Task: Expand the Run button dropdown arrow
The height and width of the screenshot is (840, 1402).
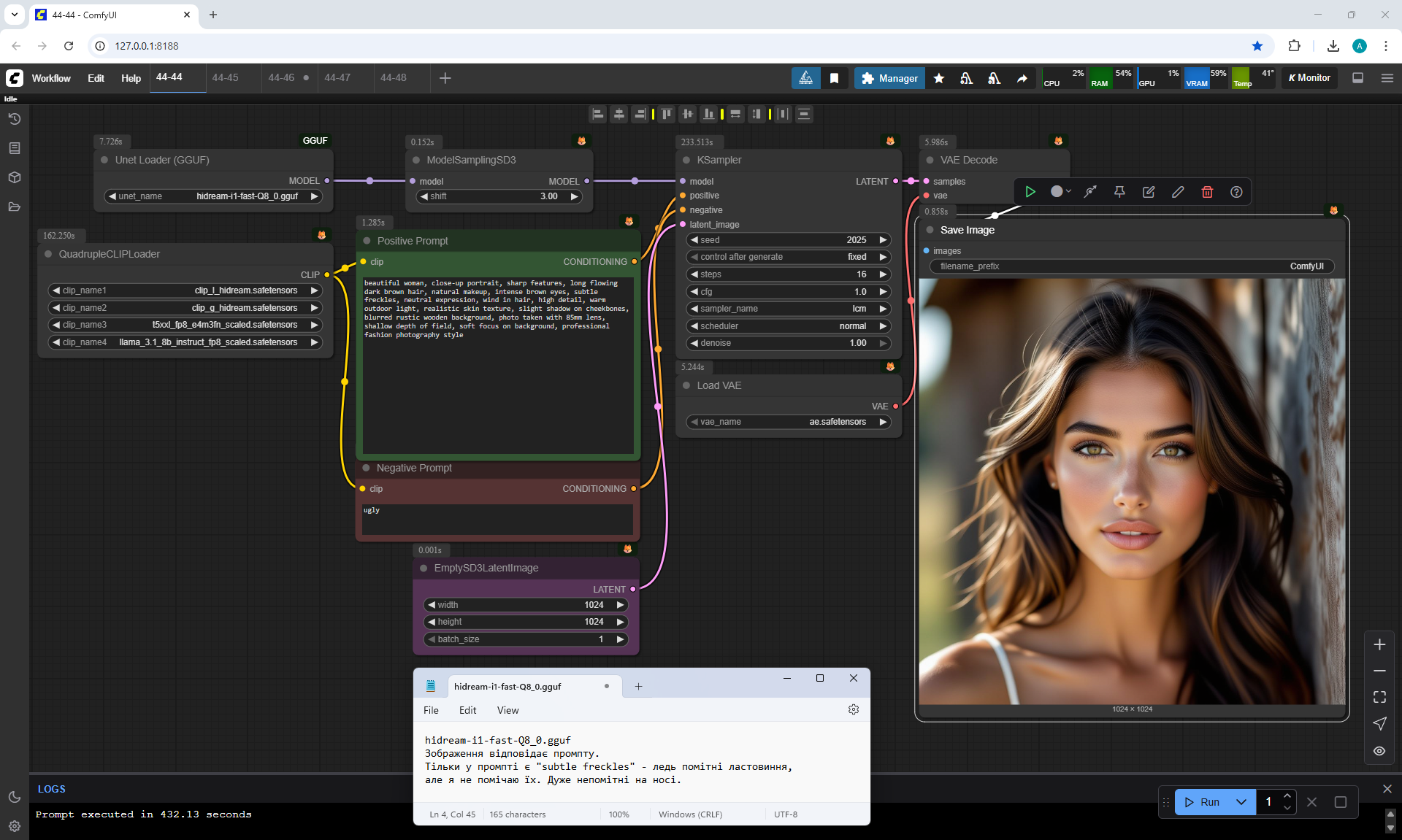Action: point(1241,802)
